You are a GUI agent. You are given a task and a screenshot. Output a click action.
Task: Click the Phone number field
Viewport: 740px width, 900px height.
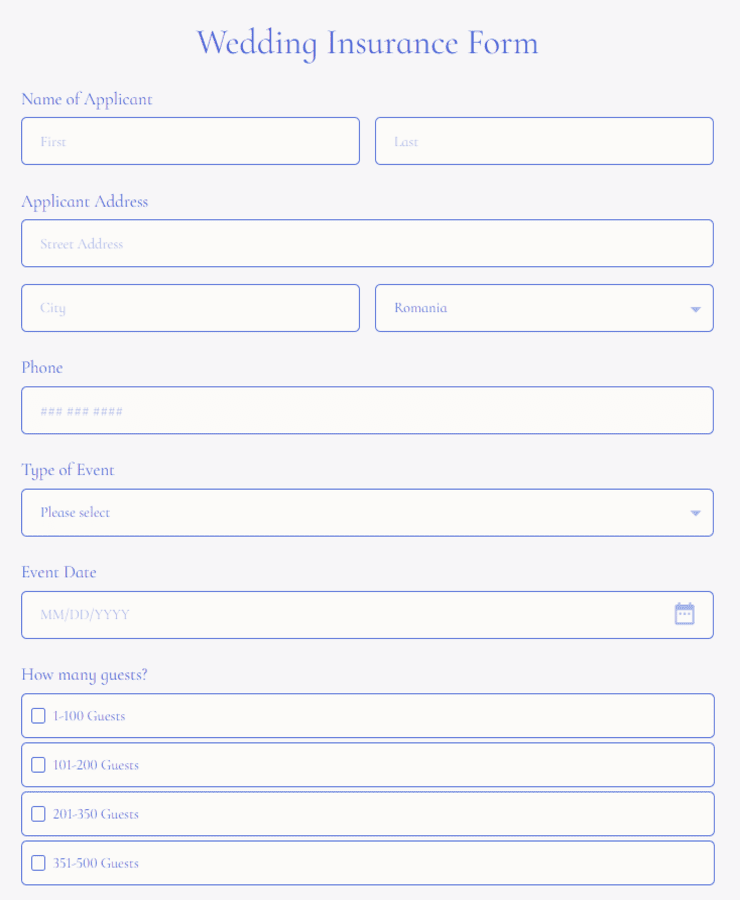(367, 410)
